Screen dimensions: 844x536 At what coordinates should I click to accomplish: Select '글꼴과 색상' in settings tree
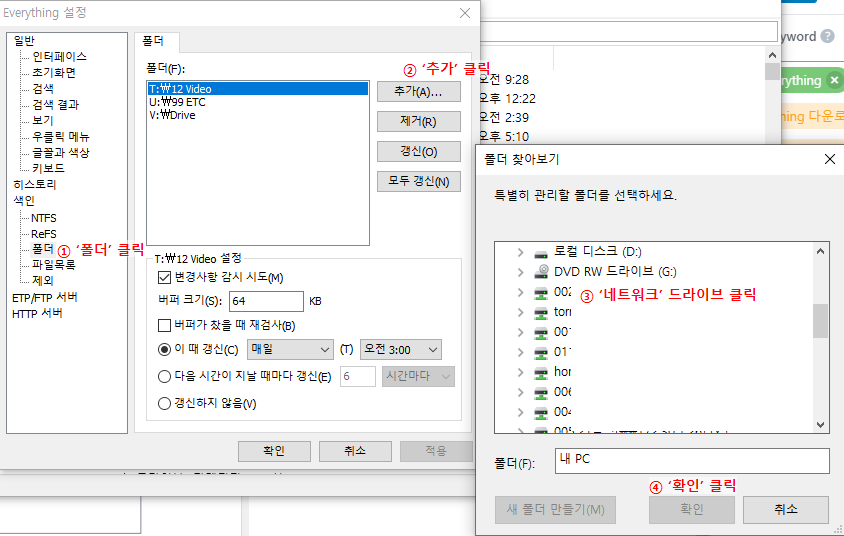(x=60, y=153)
